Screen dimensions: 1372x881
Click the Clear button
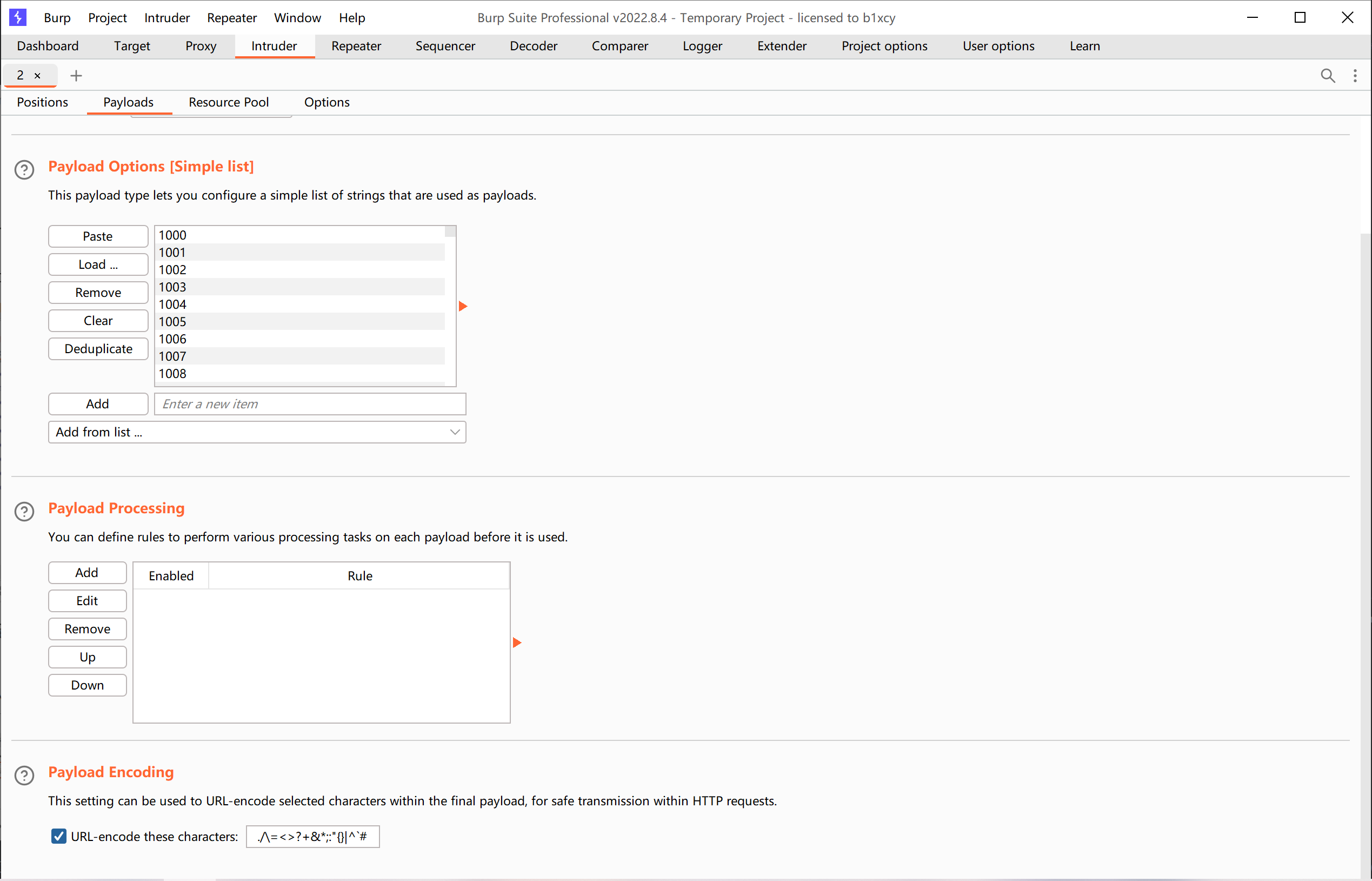(x=98, y=320)
